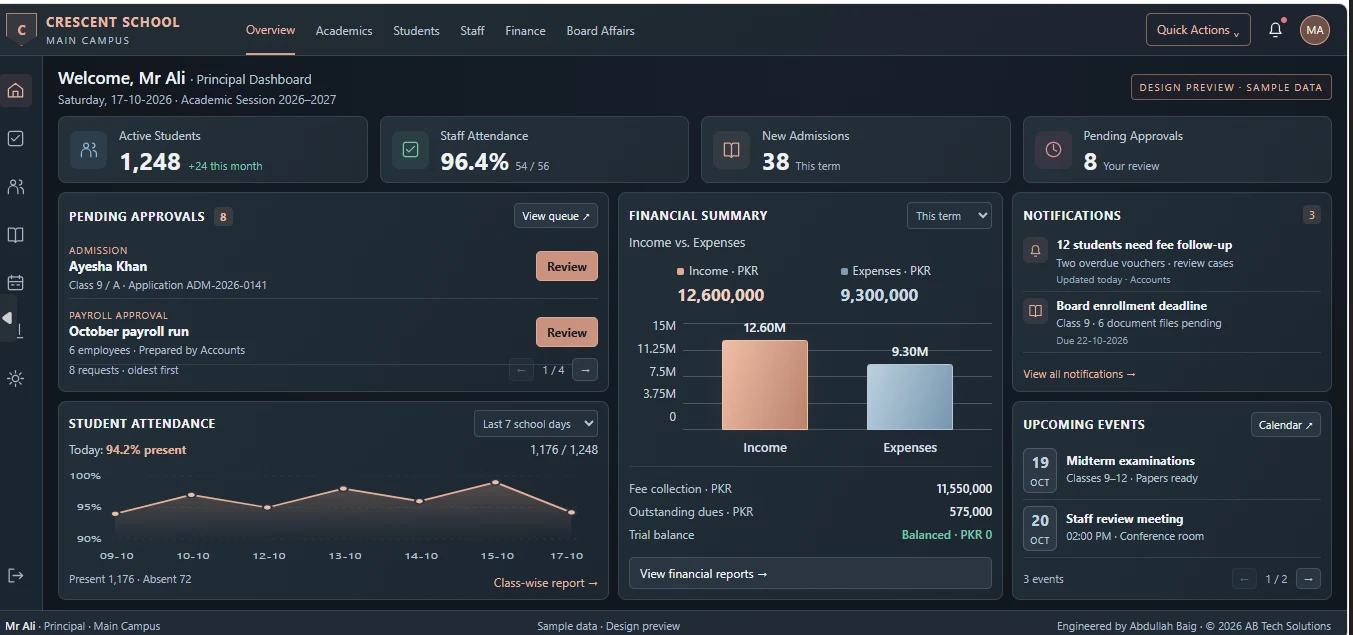Open the book icon in sidebar
This screenshot has height=635, width=1353.
(15, 235)
